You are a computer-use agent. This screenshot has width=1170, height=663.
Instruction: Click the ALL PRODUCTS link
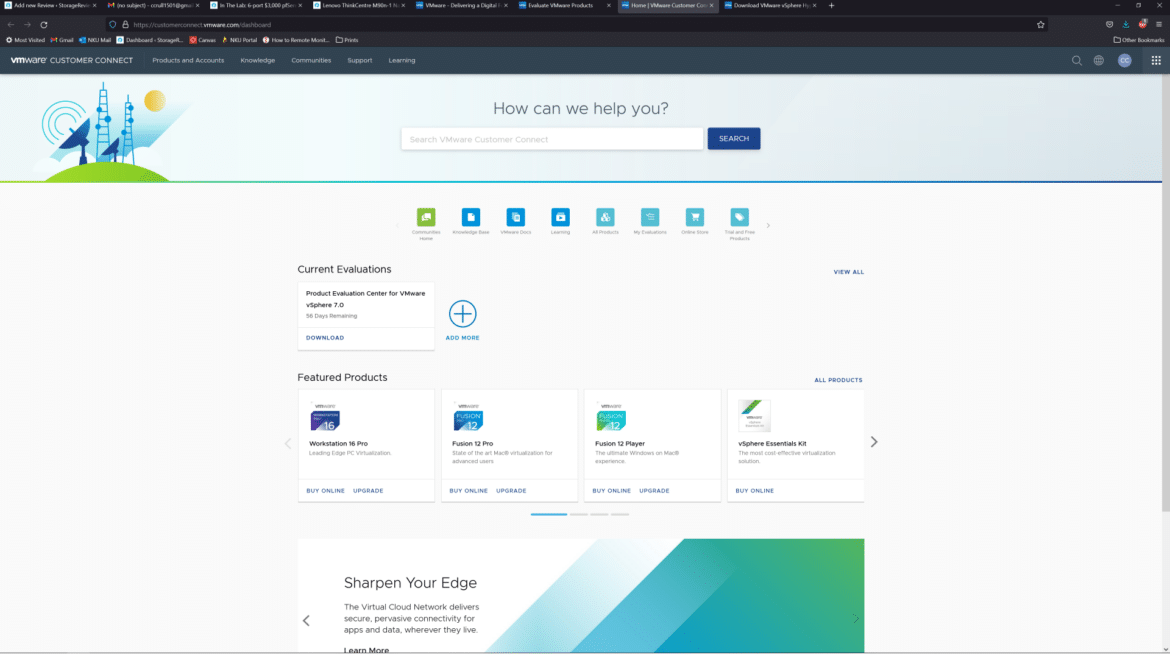[x=838, y=380]
